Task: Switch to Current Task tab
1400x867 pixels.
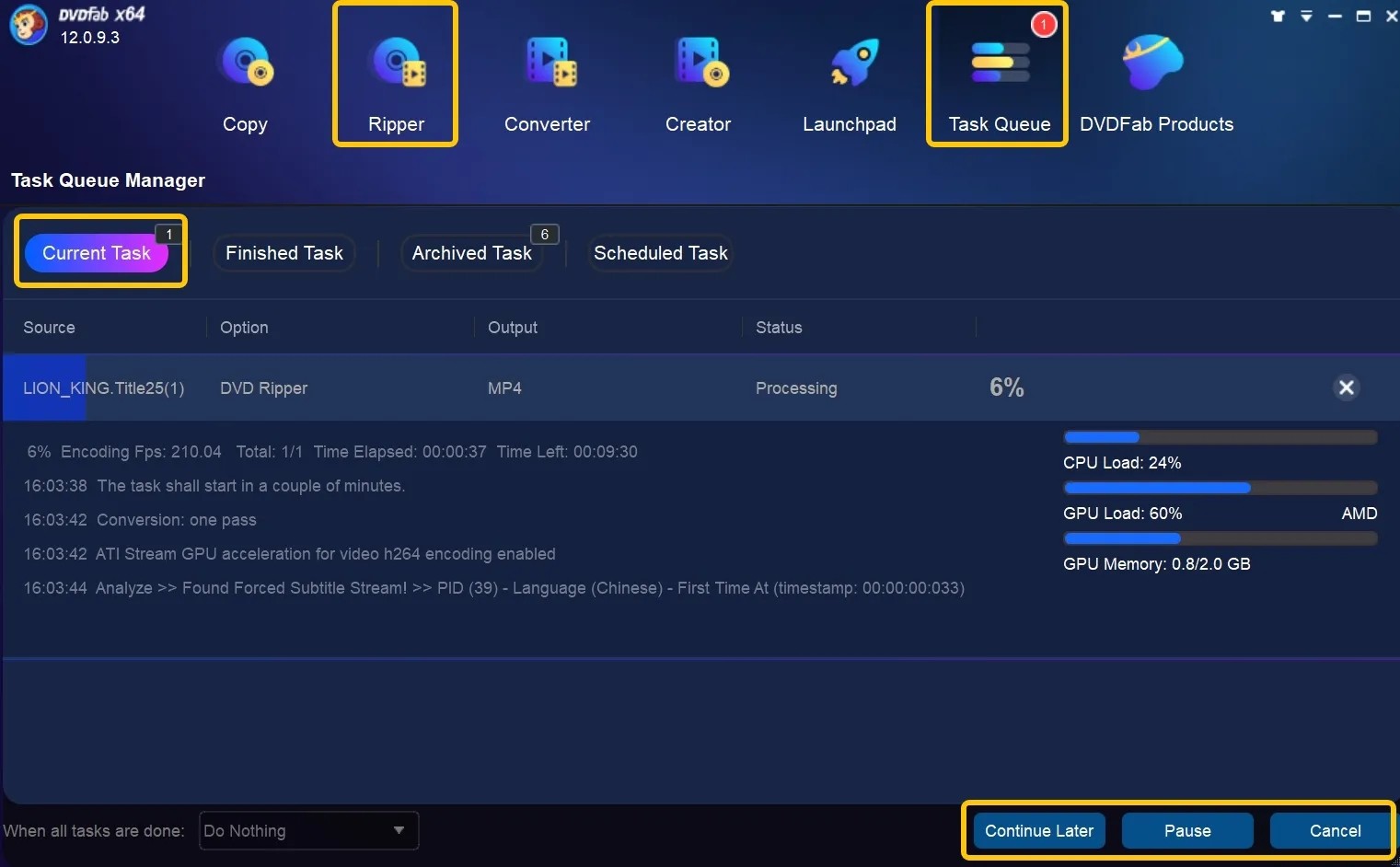Action: pos(97,253)
